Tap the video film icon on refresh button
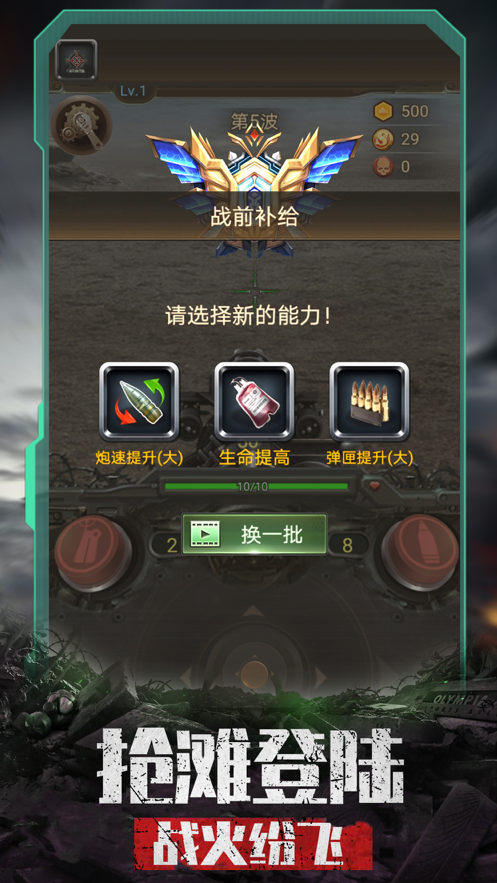The image size is (497, 883). click(204, 534)
